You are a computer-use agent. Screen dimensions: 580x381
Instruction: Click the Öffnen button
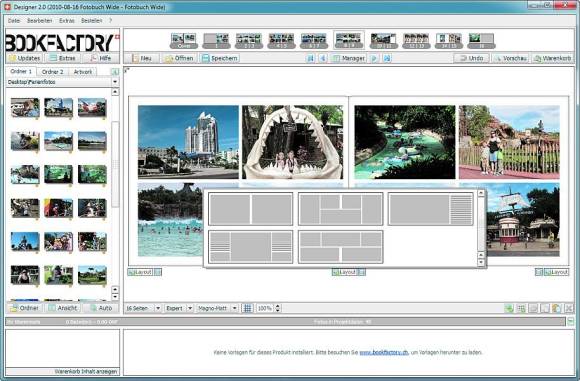click(179, 58)
